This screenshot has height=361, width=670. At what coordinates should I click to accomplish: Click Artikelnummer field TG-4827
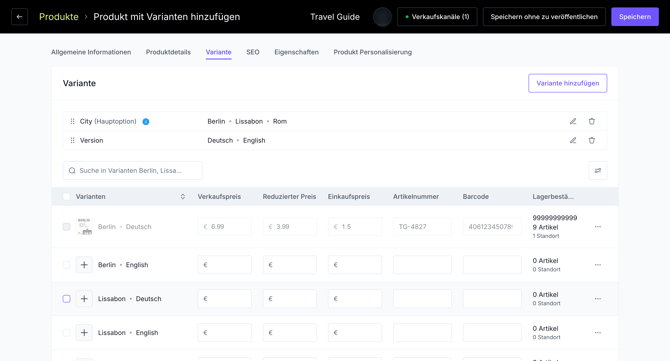[x=422, y=226]
